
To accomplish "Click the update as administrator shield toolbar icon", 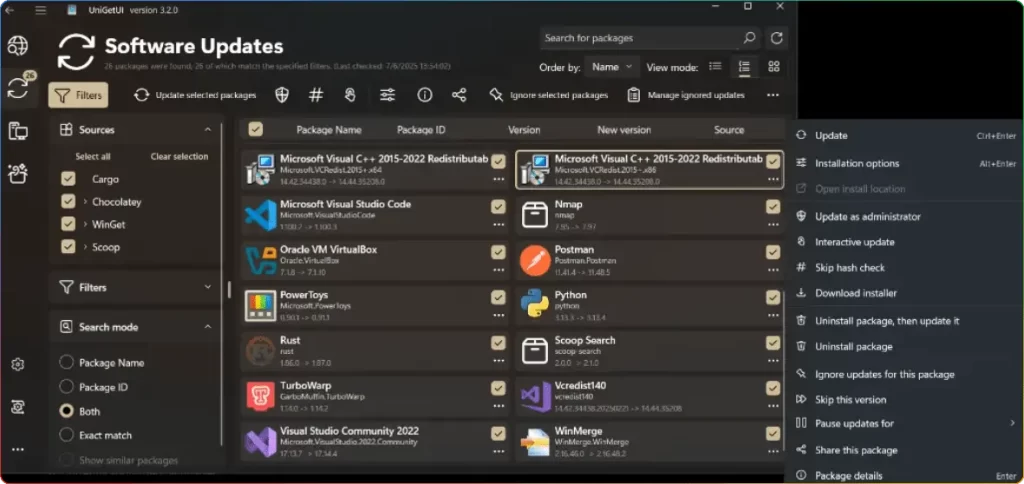I will [281, 95].
